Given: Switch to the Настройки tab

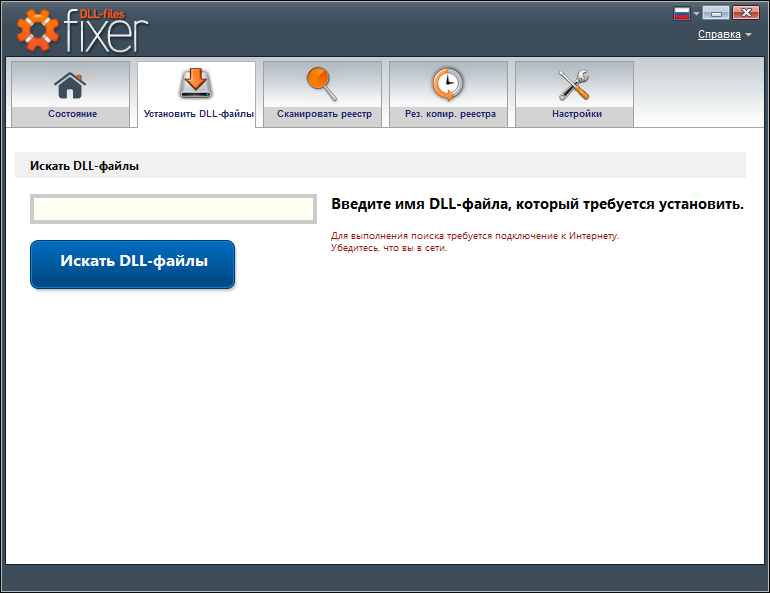Looking at the screenshot, I should click(575, 94).
